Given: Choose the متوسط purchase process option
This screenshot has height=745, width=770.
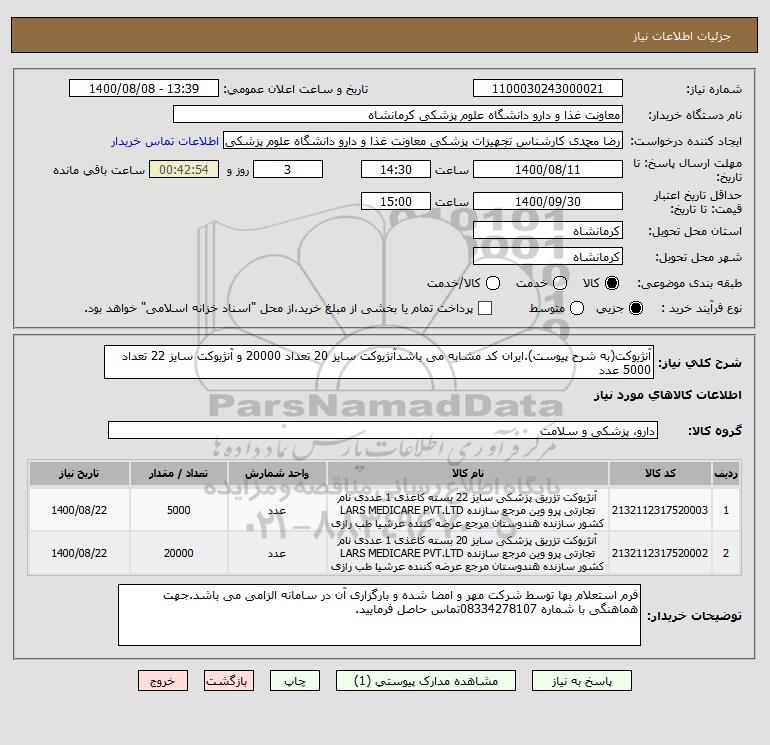Looking at the screenshot, I should 577,308.
